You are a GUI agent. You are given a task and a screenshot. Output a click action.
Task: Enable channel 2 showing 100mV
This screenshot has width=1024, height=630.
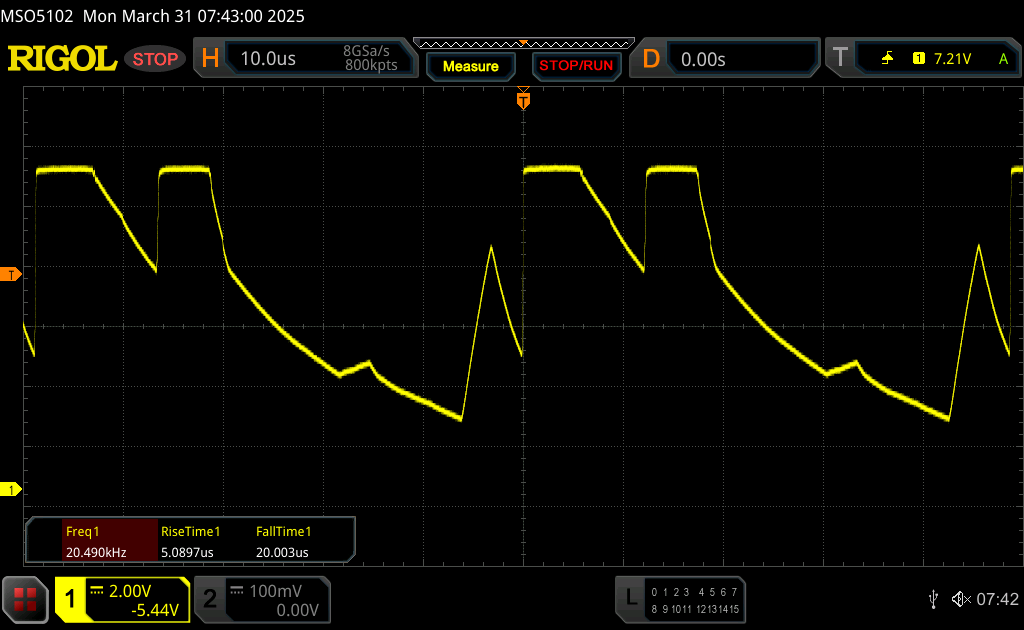click(x=260, y=599)
